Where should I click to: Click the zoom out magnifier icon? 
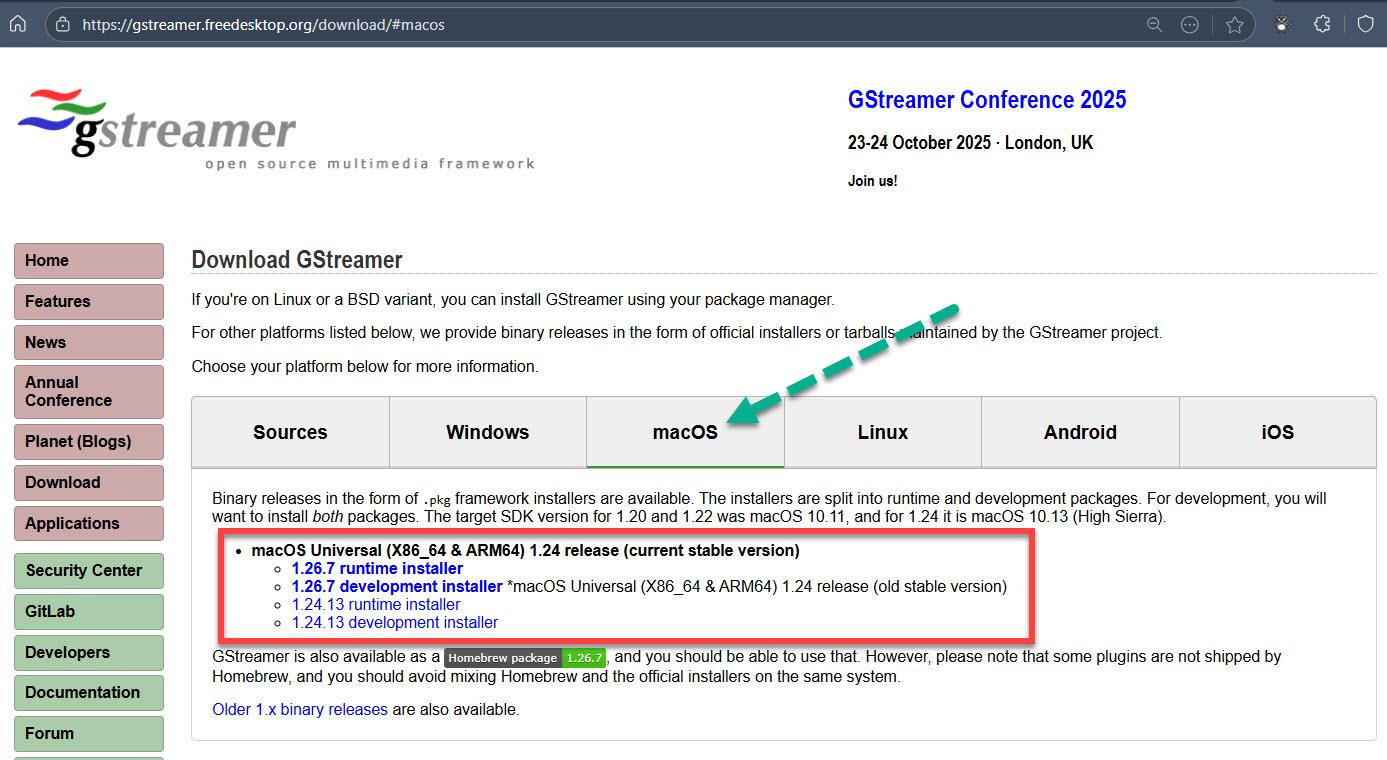1154,25
